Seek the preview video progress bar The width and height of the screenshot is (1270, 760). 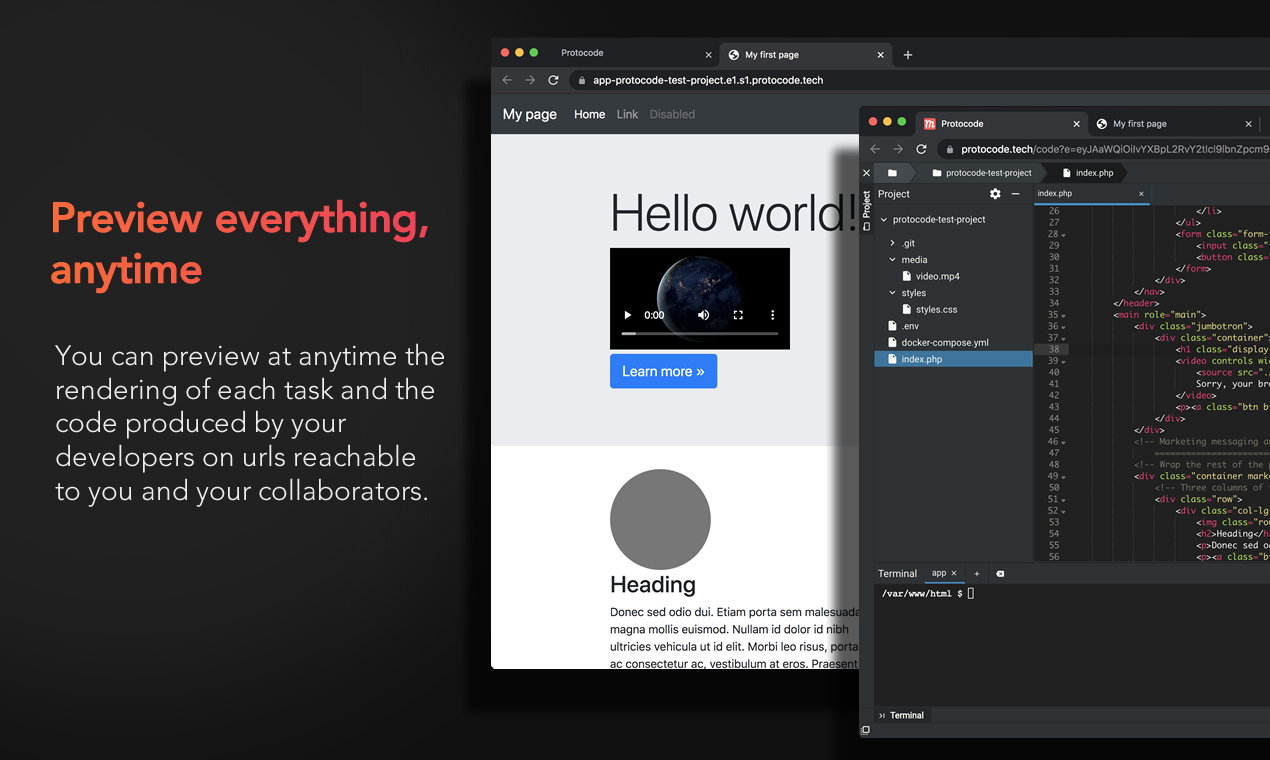point(700,333)
